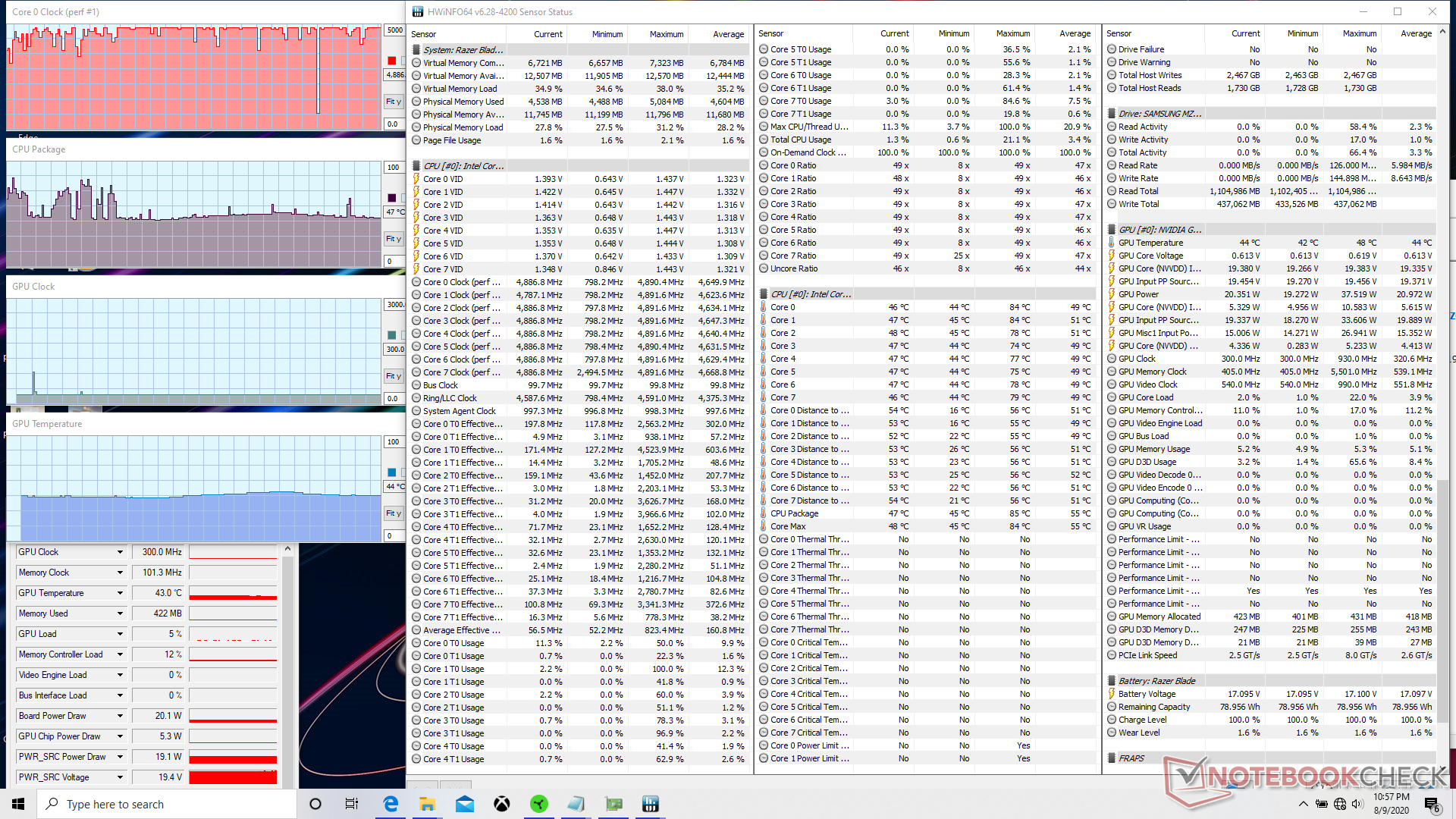The height and width of the screenshot is (819, 1456).
Task: Click the FRAPS section header icon
Action: click(x=1112, y=758)
